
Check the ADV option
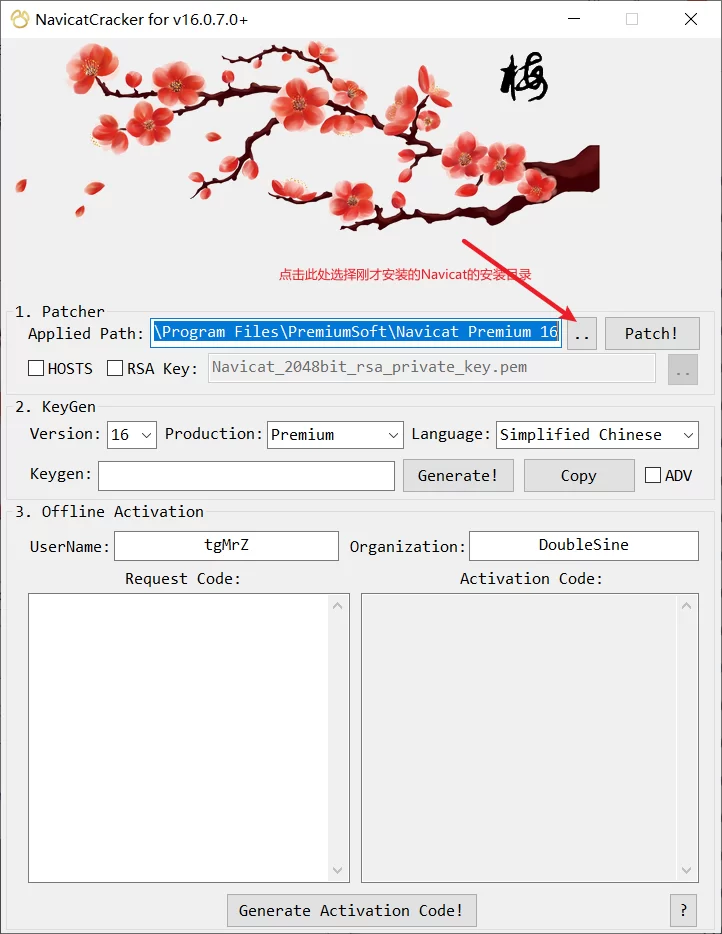pos(653,475)
